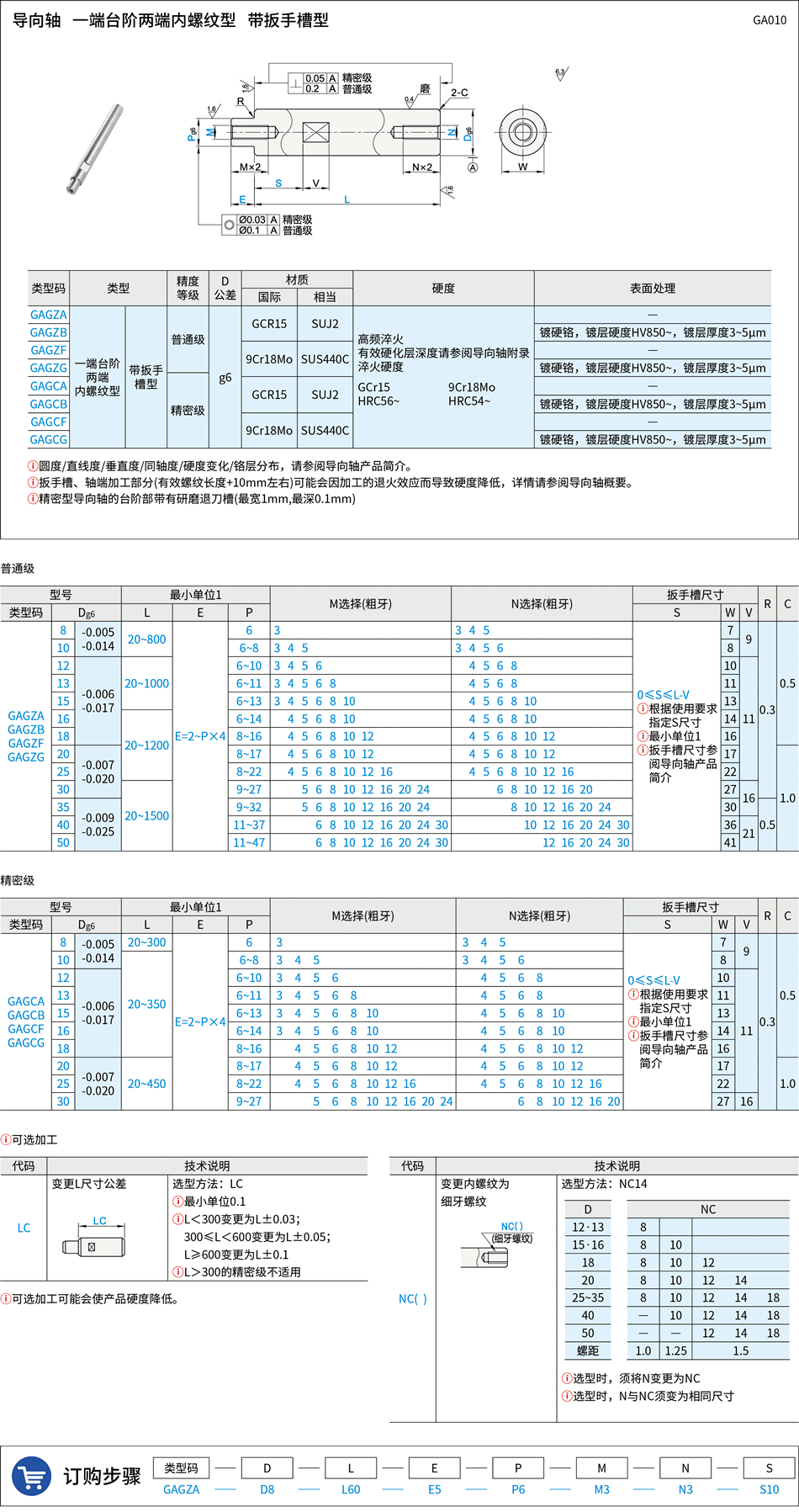Click the 带扳手槽型 cell in the 类型 column

[x=146, y=377]
